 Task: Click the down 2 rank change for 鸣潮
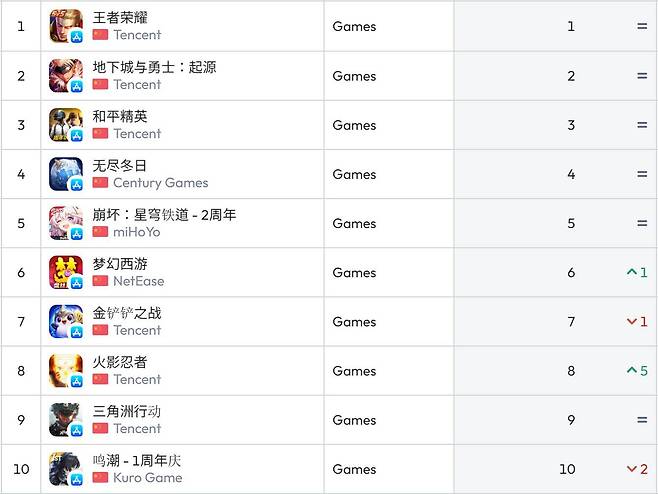637,469
